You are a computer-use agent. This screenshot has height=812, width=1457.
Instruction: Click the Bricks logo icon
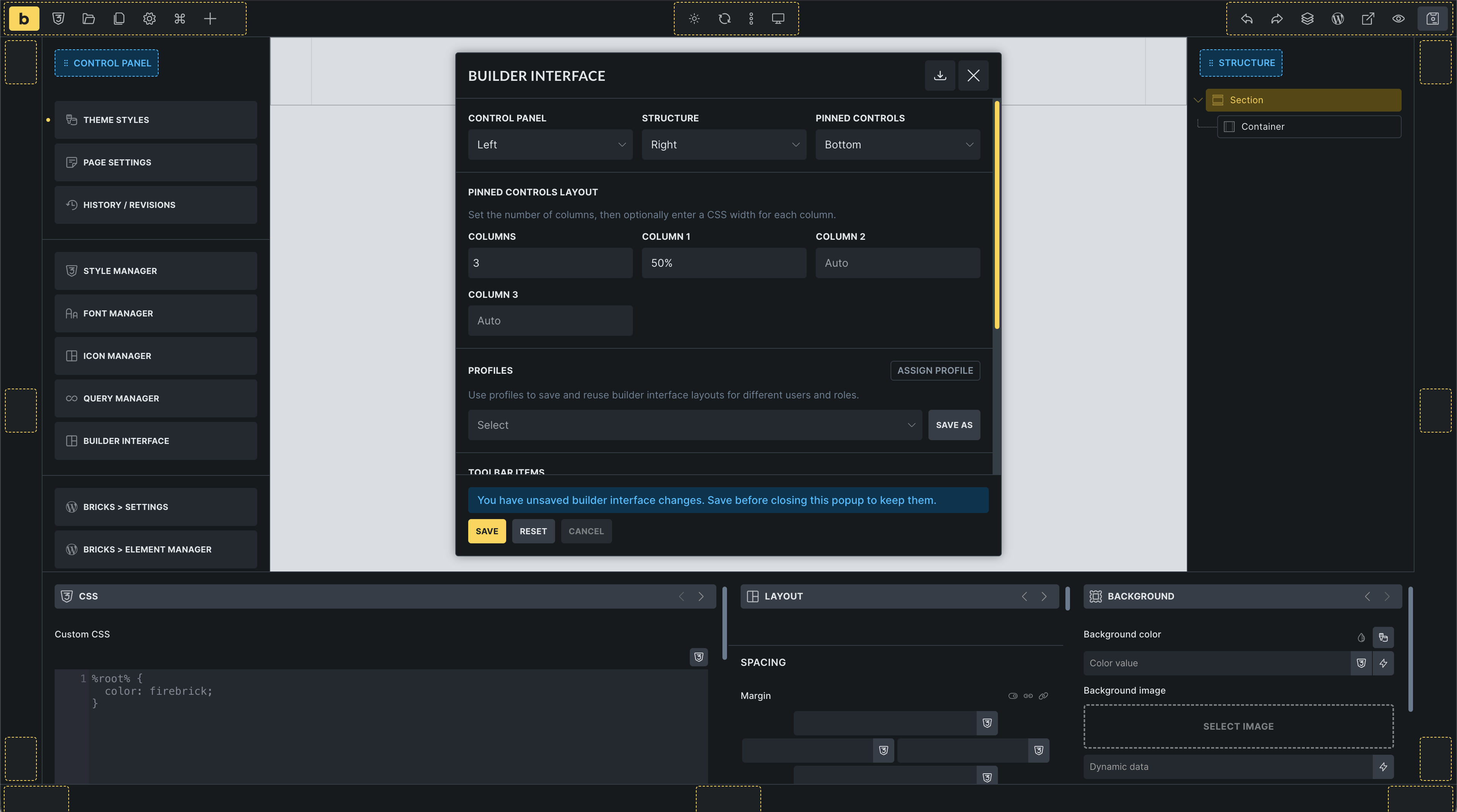click(24, 19)
